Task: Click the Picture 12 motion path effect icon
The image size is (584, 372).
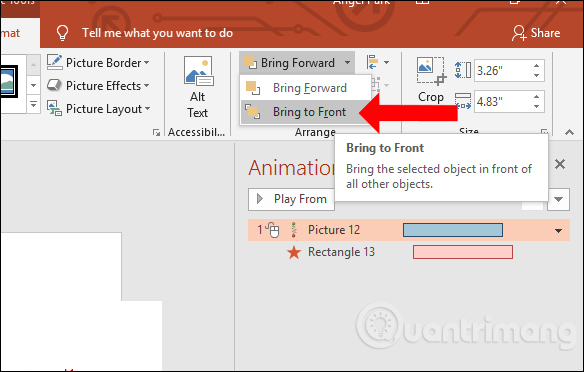Action: click(x=294, y=230)
